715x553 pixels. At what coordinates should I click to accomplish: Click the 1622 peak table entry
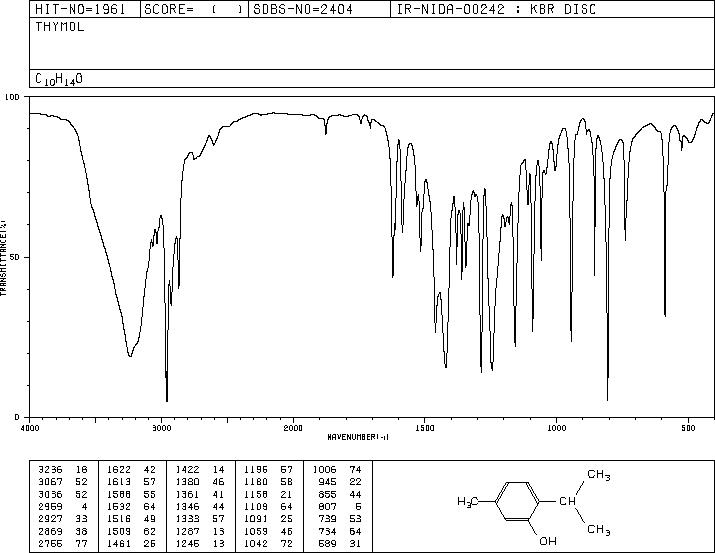[131, 469]
